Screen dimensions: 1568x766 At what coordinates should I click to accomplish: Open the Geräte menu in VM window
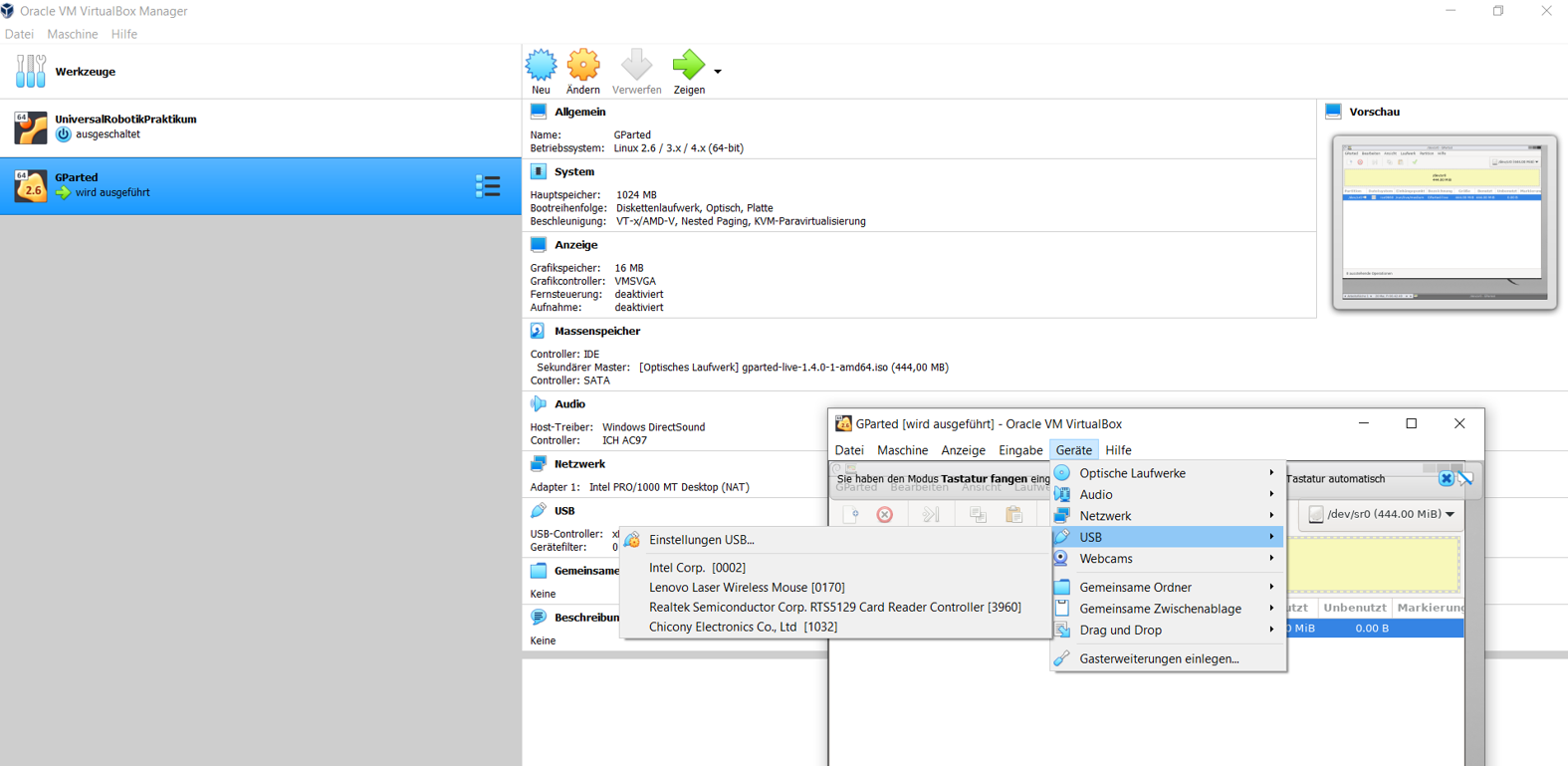1073,450
